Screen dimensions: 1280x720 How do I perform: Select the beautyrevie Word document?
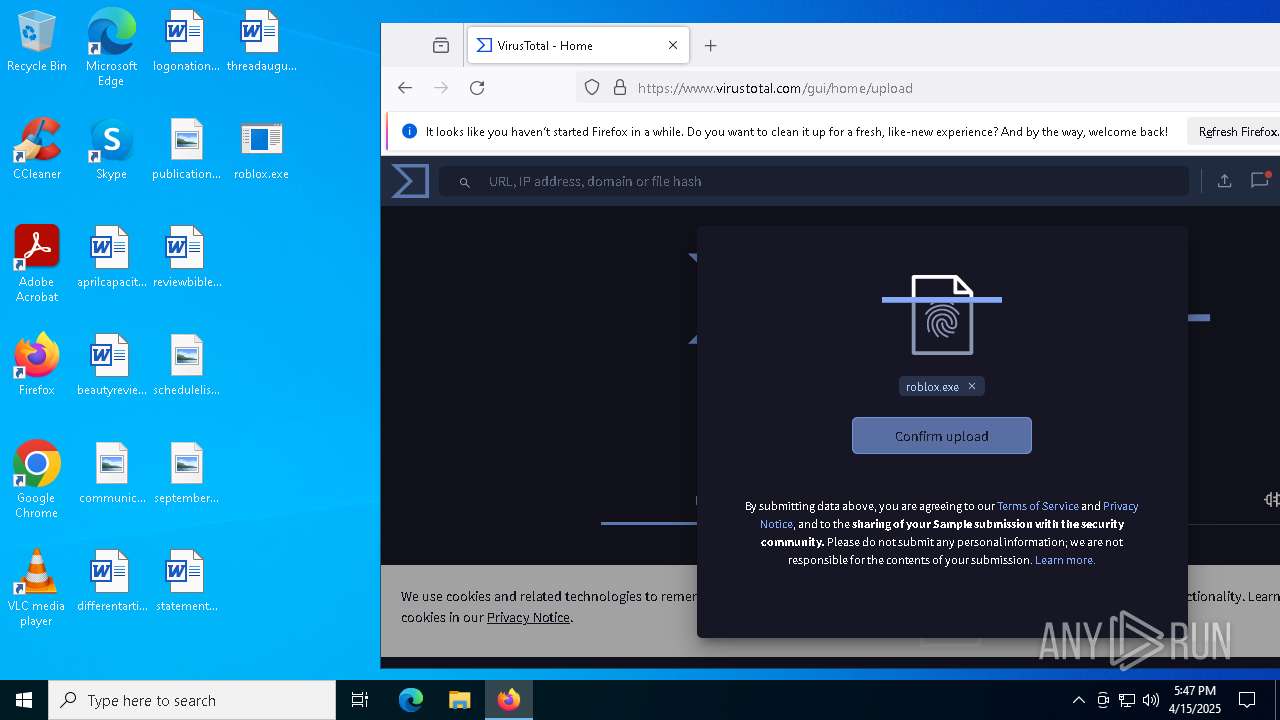point(111,366)
